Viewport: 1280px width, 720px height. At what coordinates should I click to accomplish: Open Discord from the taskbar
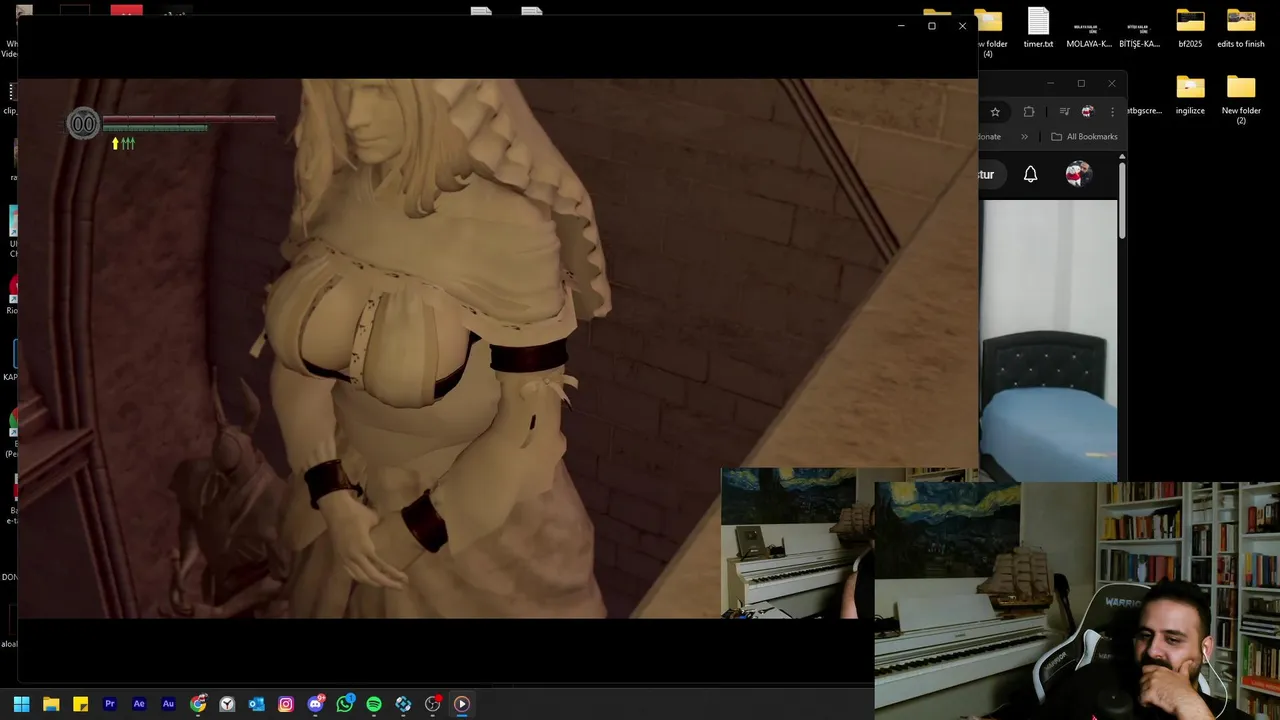[316, 704]
